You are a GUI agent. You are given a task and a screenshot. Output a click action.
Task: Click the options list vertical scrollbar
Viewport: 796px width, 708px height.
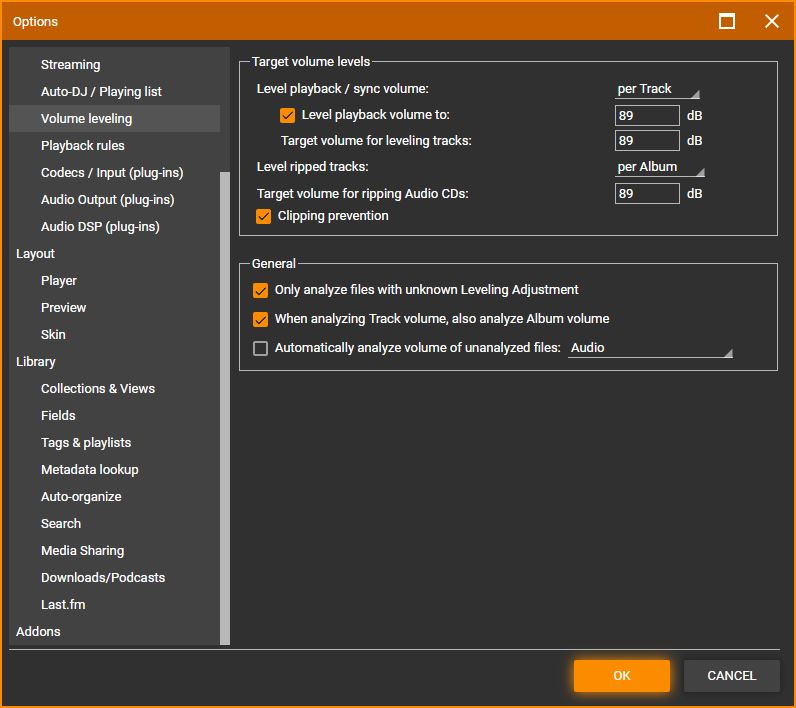225,400
